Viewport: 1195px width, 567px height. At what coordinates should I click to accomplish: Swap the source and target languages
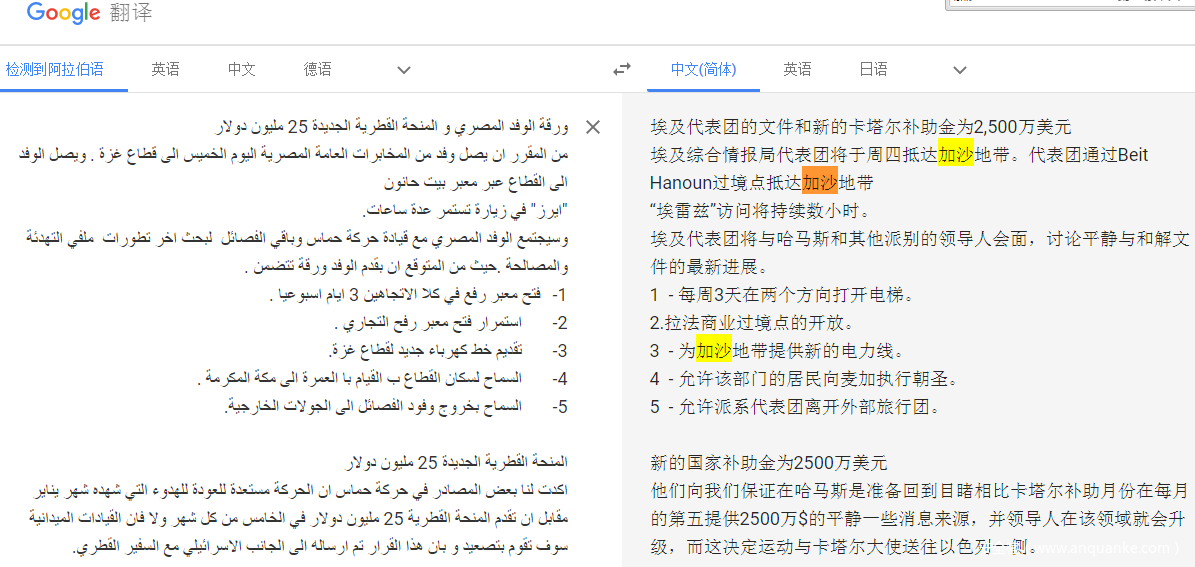tap(622, 69)
